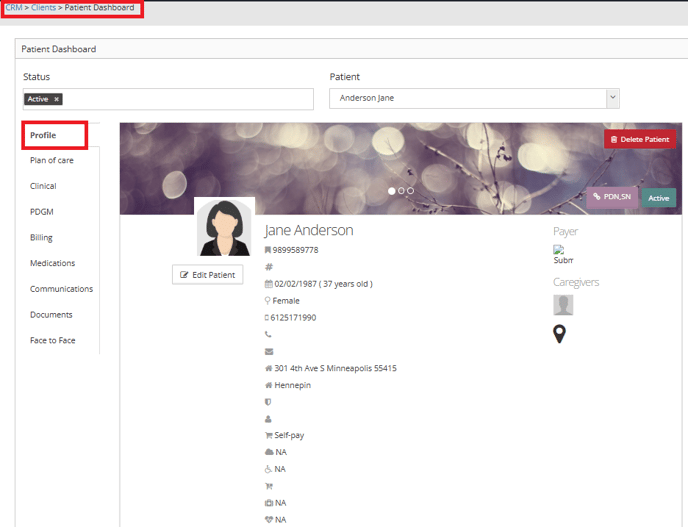Image resolution: width=688 pixels, height=527 pixels.
Task: Click the wheelchair icon beside NA
Action: [x=268, y=469]
